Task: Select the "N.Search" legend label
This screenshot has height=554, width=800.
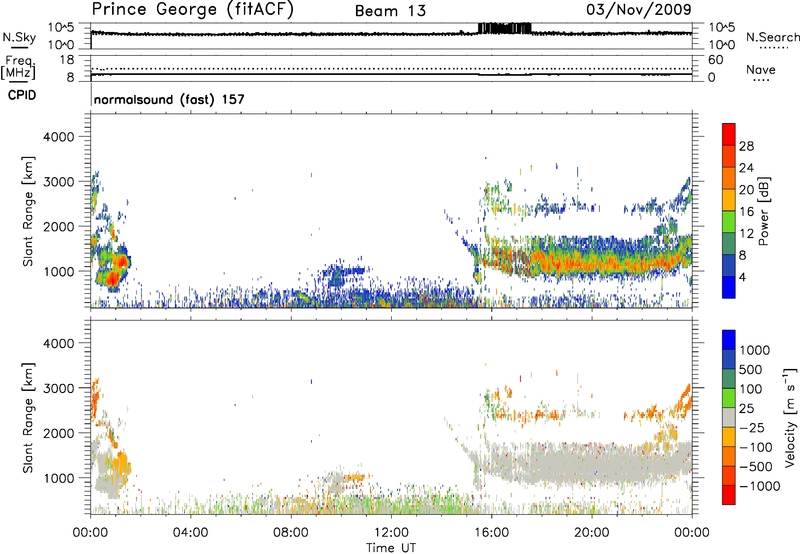Action: (x=773, y=37)
